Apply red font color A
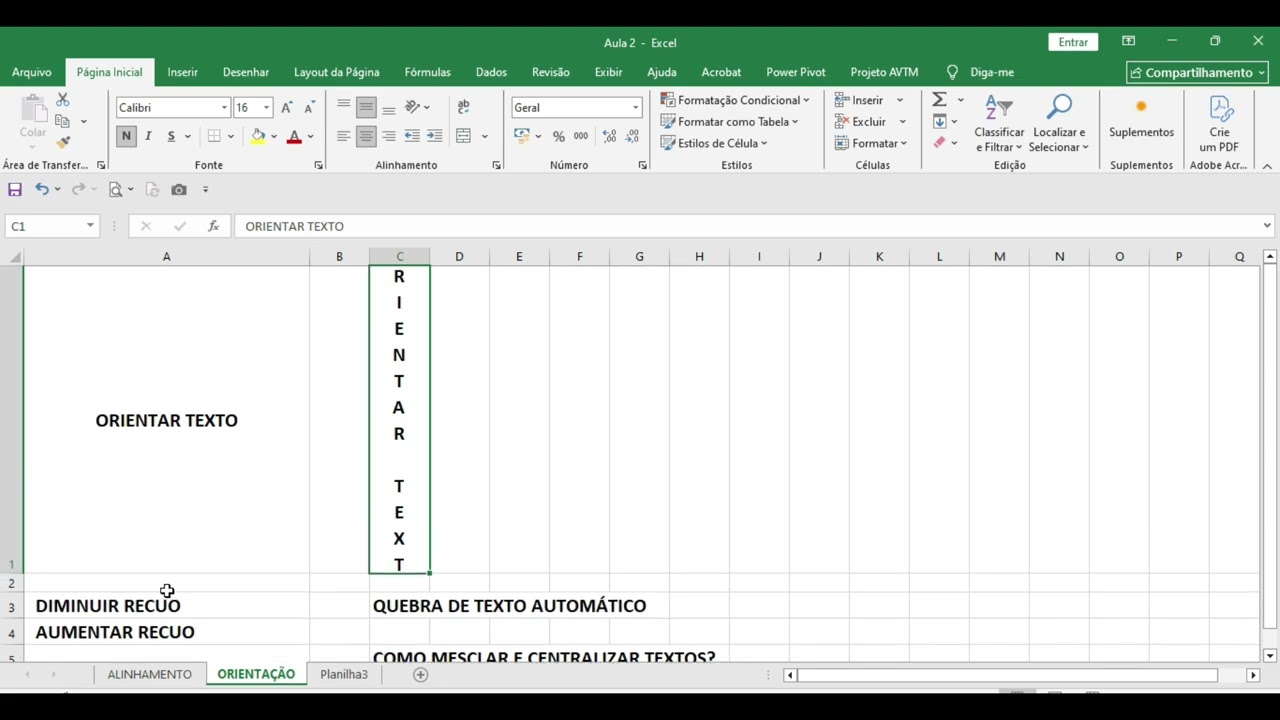Image resolution: width=1280 pixels, height=720 pixels. 294,136
